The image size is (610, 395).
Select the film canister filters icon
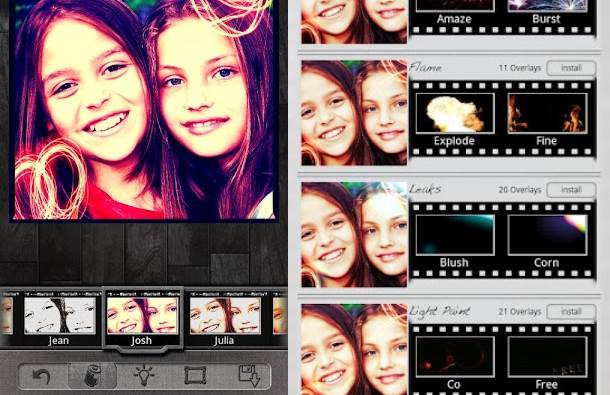click(x=93, y=376)
